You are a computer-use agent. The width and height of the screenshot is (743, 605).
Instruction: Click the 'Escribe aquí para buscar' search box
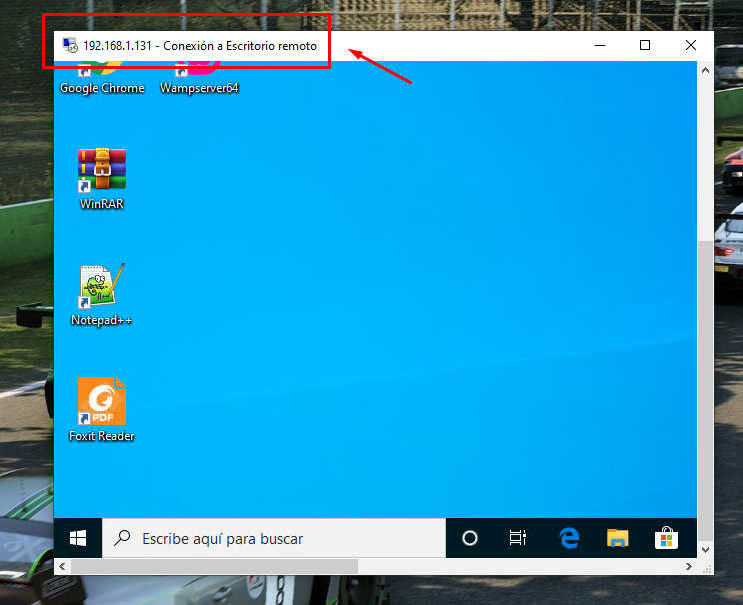point(274,539)
